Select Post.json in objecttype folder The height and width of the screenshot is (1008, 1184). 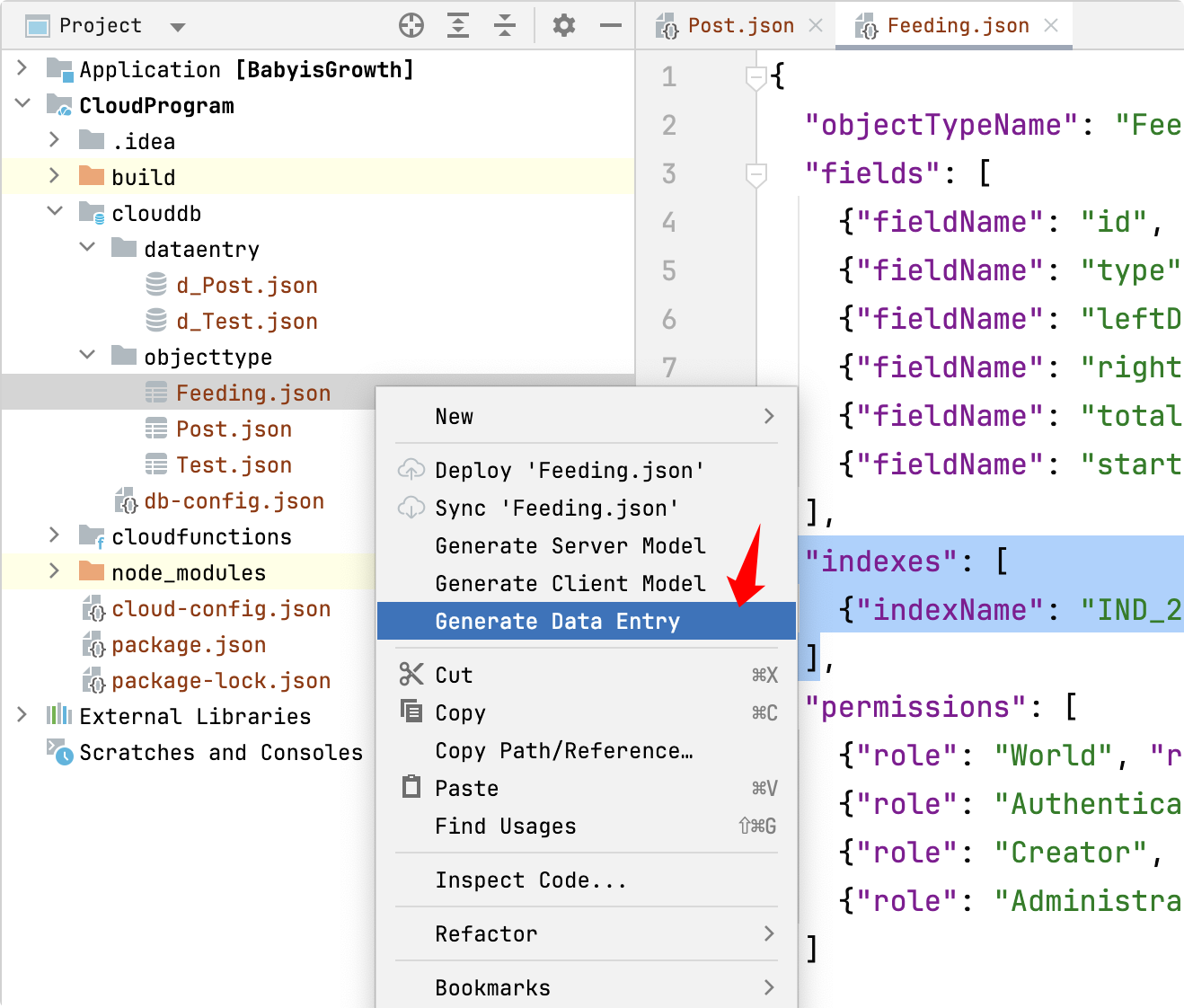234,429
